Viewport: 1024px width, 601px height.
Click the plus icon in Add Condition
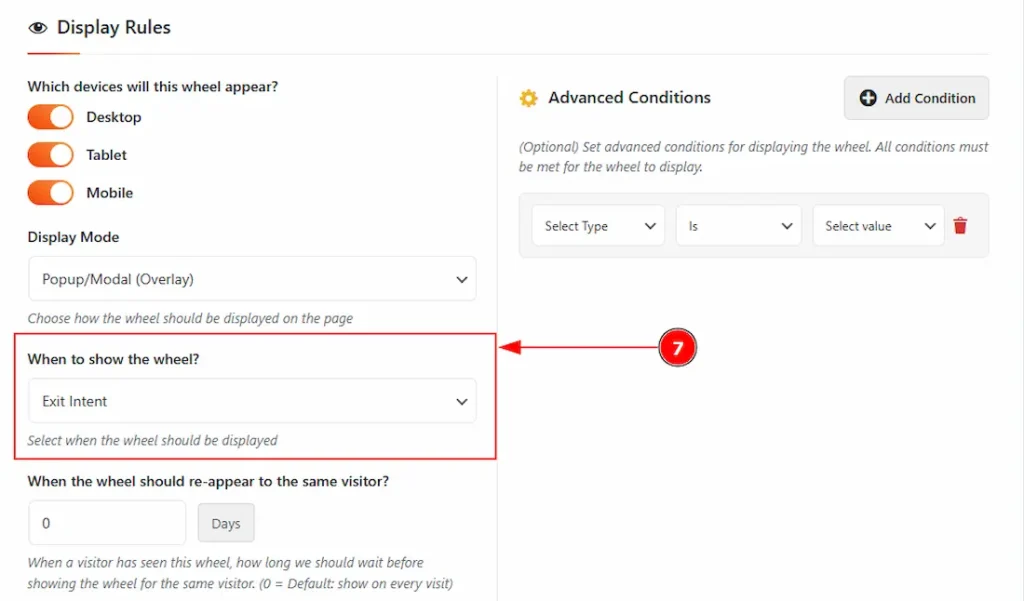coord(868,98)
